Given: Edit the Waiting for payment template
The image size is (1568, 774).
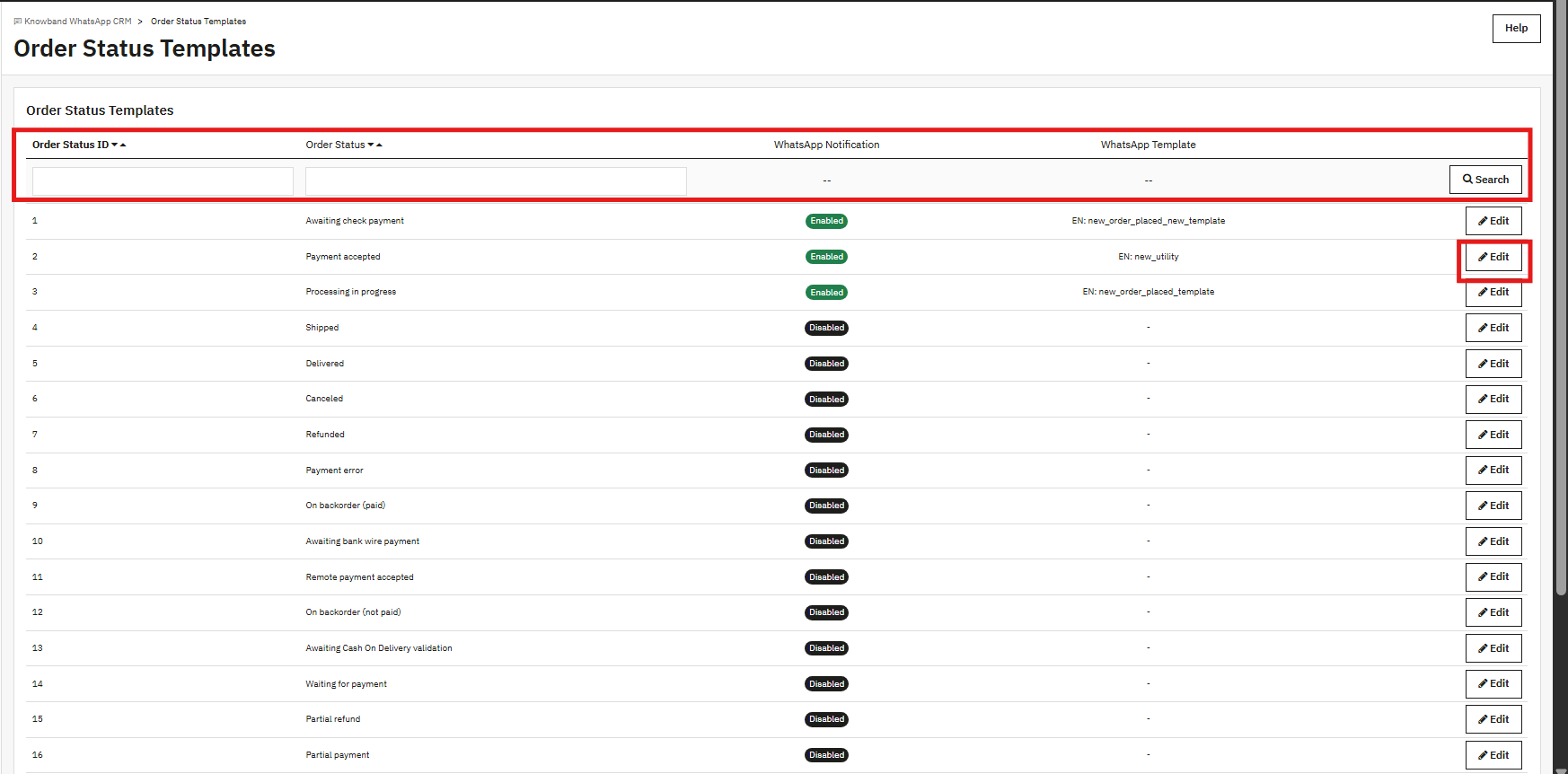Looking at the screenshot, I should (x=1493, y=683).
